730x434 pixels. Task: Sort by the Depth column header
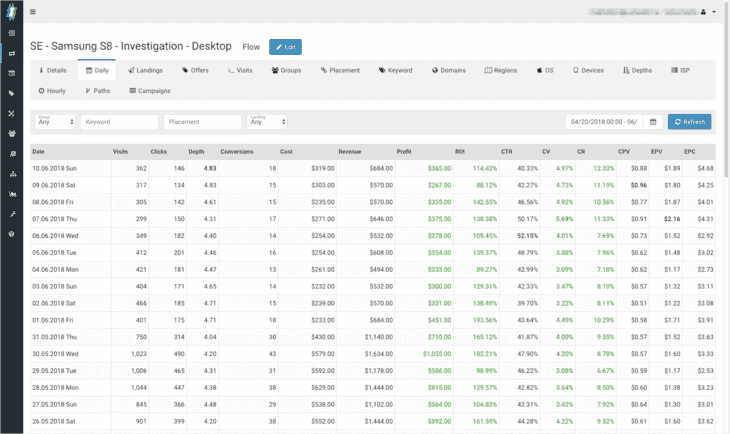[x=196, y=152]
